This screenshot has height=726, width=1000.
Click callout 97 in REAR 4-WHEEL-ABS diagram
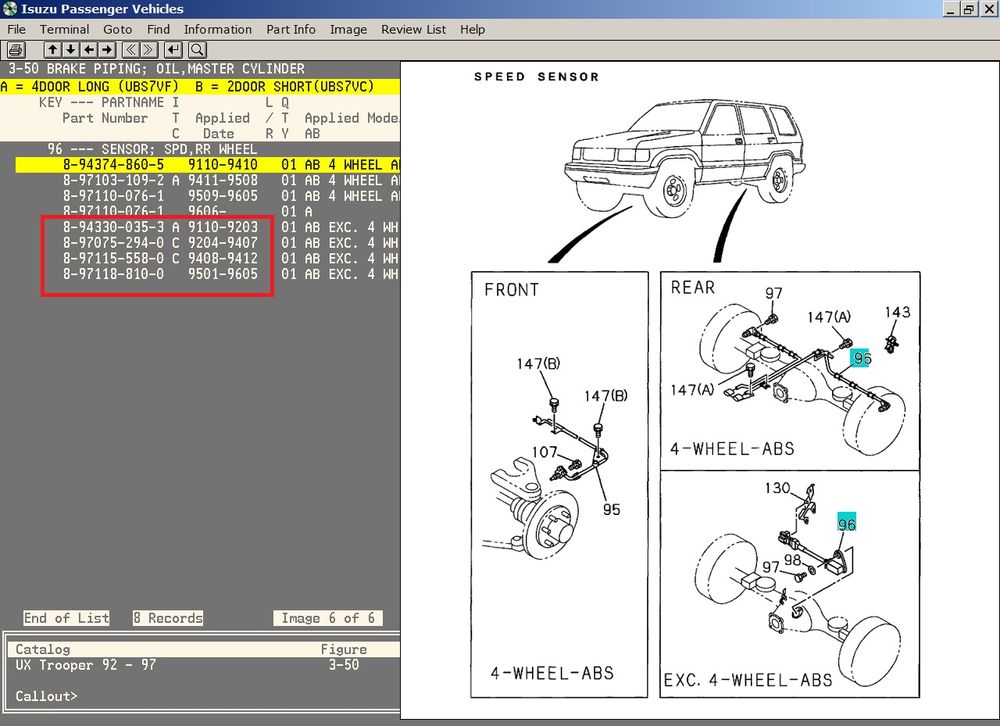[774, 293]
